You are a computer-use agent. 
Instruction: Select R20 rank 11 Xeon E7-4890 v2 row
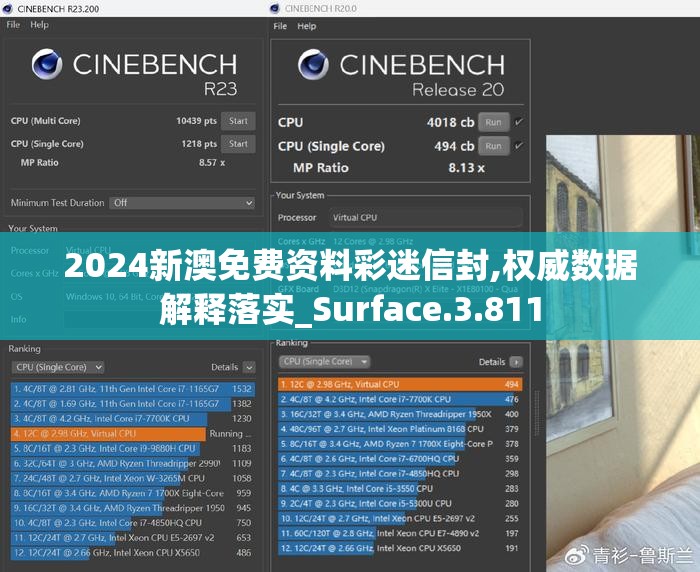pyautogui.click(x=400, y=533)
